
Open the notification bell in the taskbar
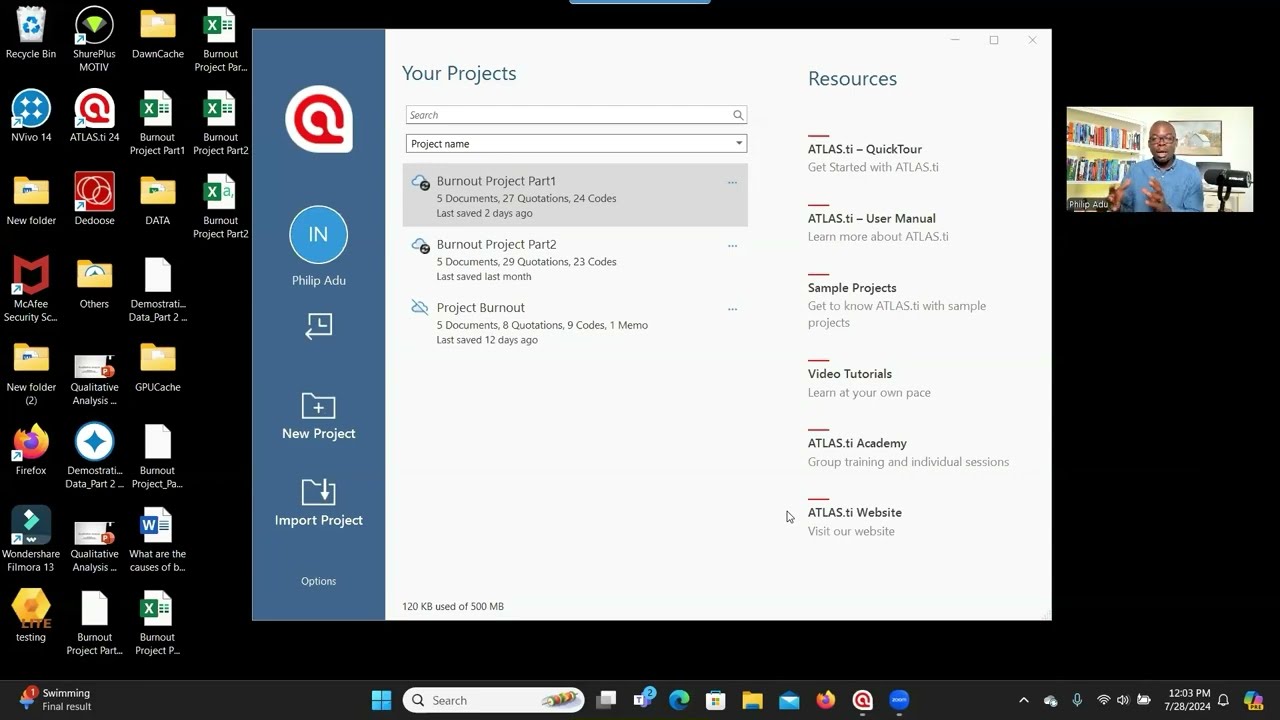pyautogui.click(x=1222, y=700)
